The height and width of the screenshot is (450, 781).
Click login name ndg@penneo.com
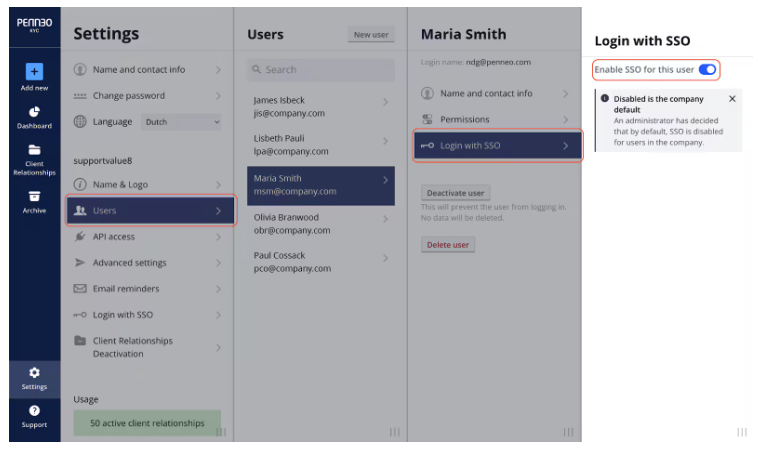click(x=498, y=62)
